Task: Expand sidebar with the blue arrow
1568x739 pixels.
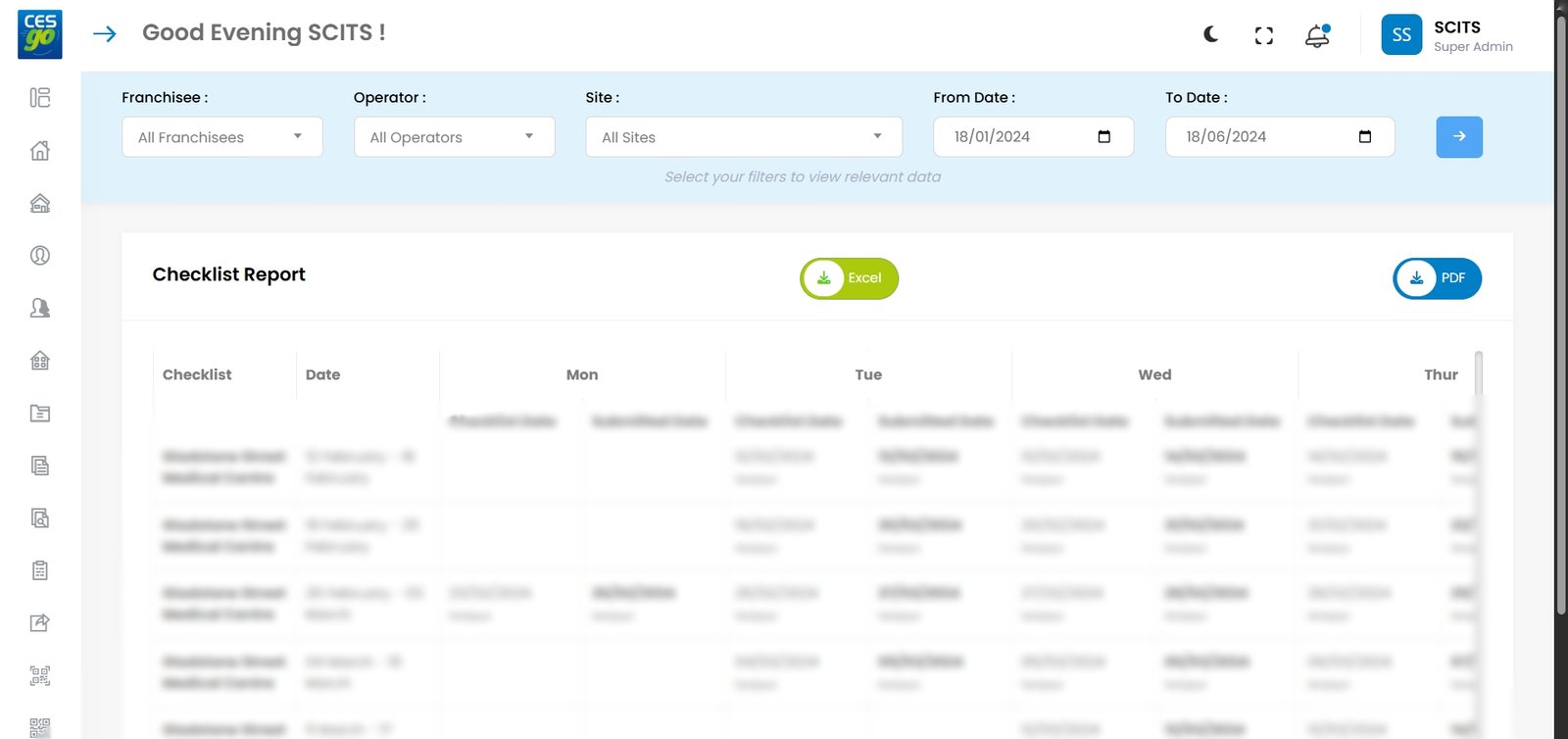Action: click(105, 34)
